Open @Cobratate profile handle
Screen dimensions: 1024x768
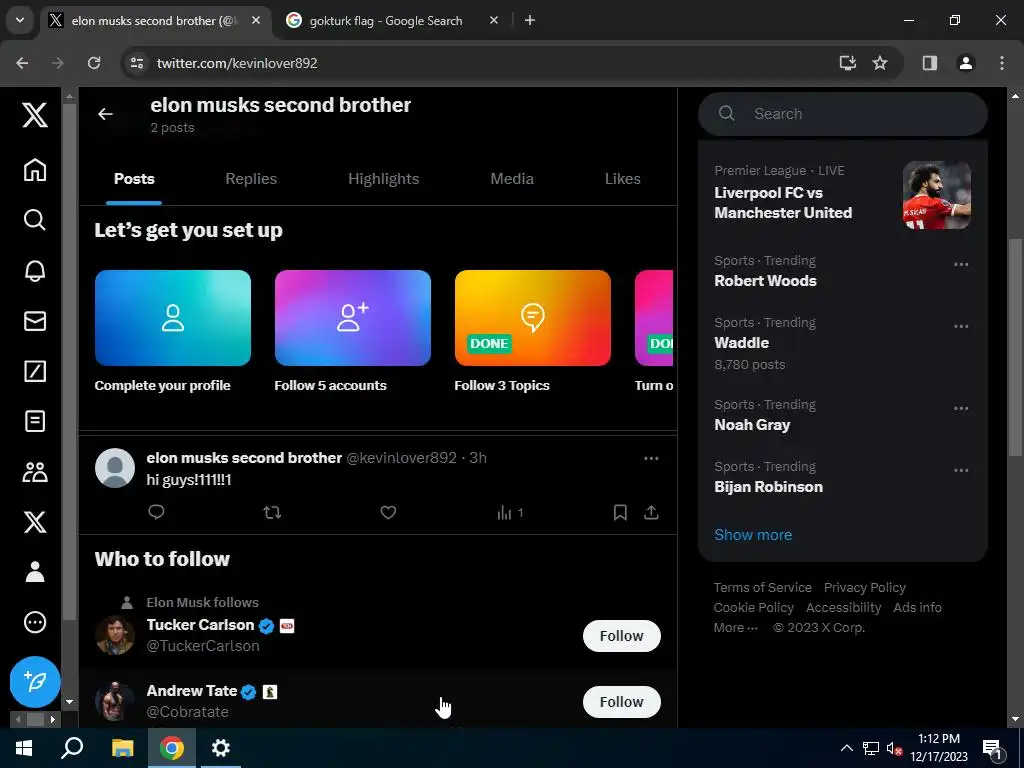point(187,712)
